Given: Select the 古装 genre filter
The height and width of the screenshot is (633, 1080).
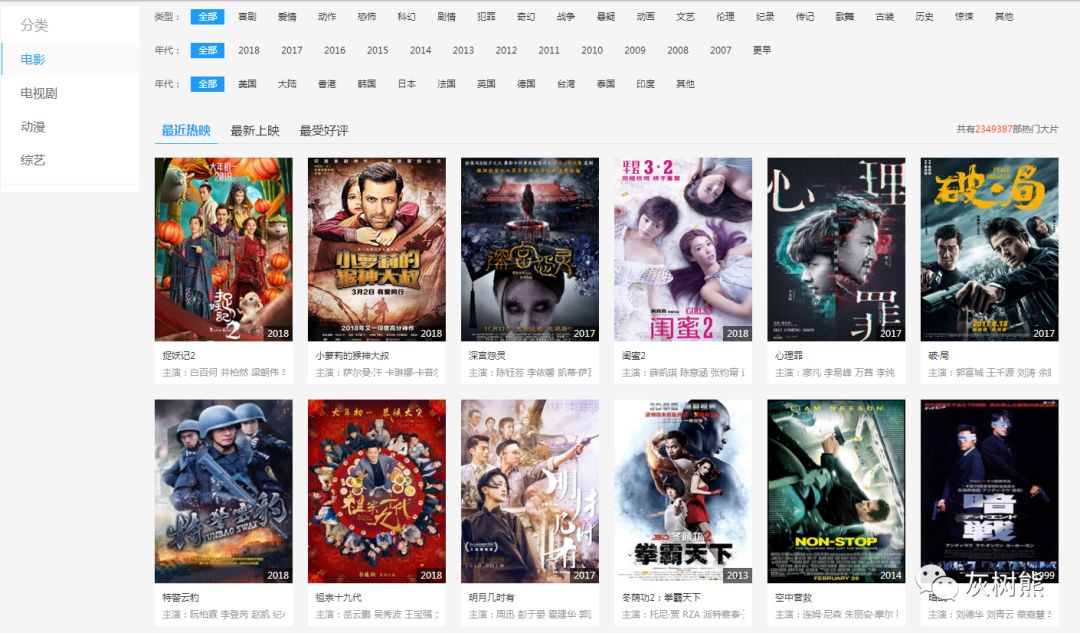Looking at the screenshot, I should (885, 17).
